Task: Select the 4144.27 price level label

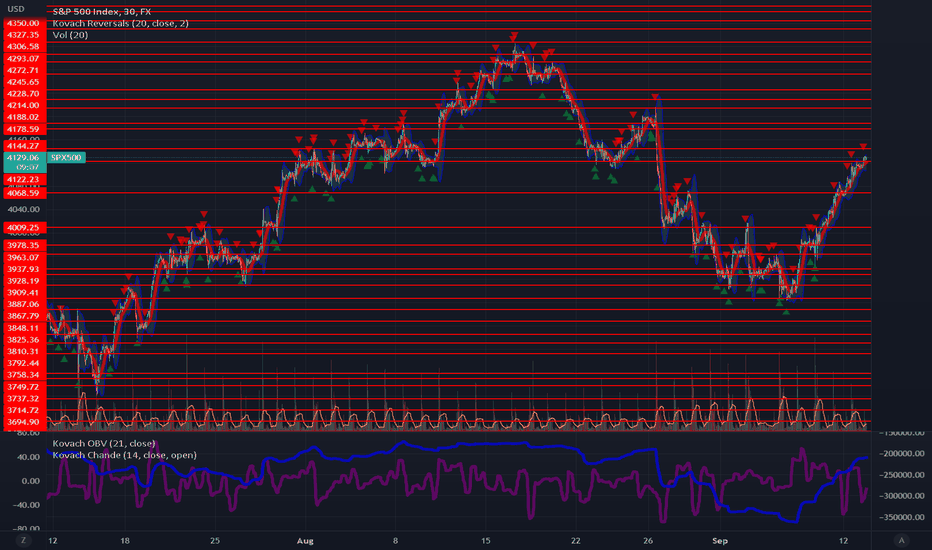Action: [24, 146]
